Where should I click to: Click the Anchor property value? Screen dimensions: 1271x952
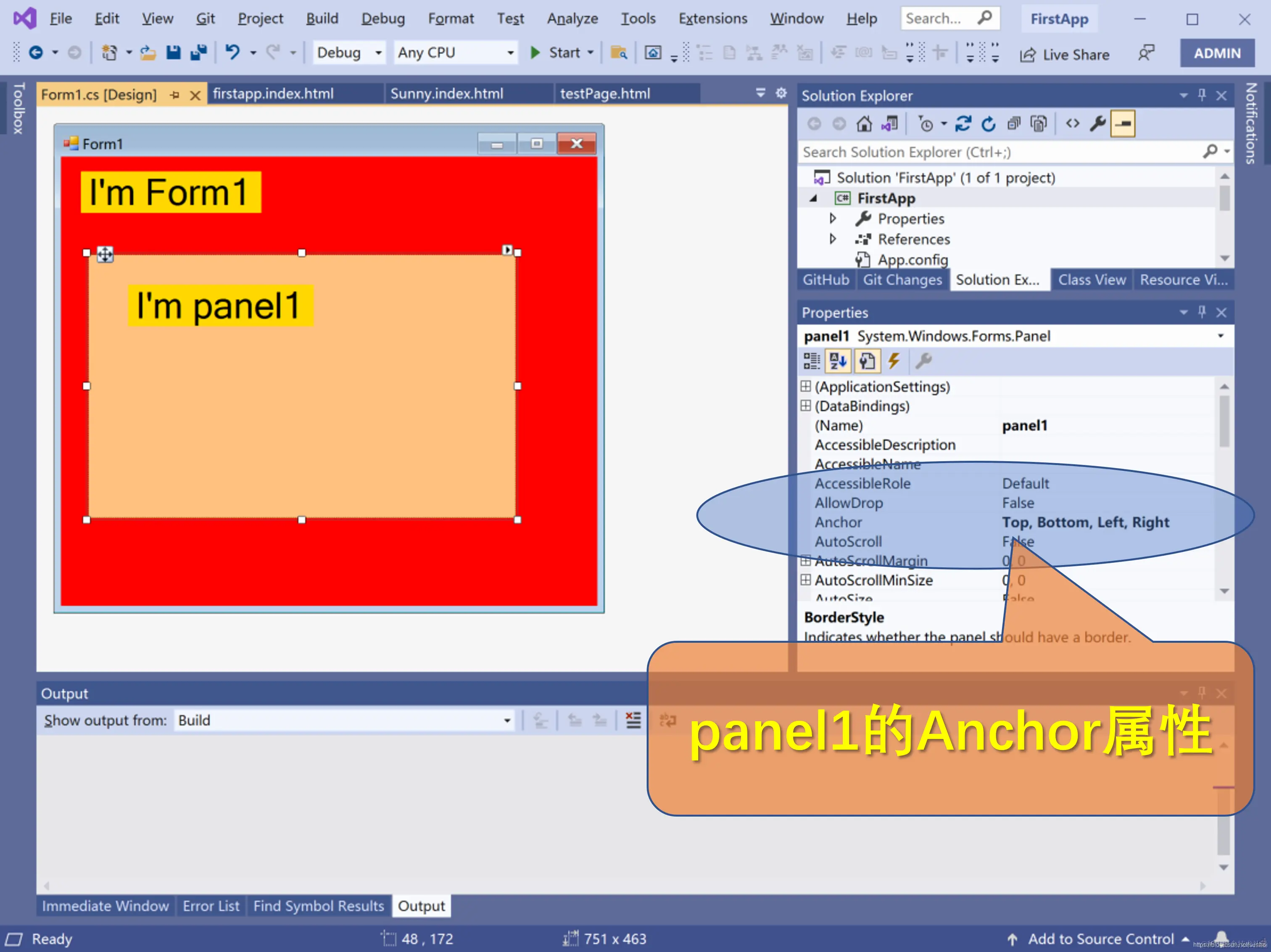[1085, 522]
